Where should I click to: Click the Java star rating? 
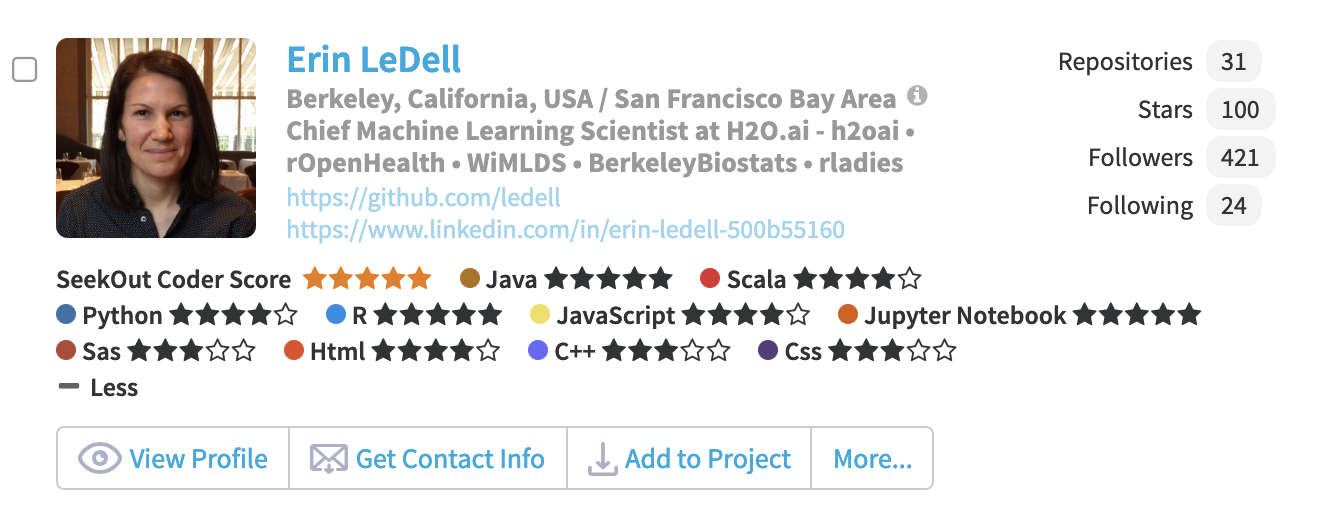click(608, 279)
